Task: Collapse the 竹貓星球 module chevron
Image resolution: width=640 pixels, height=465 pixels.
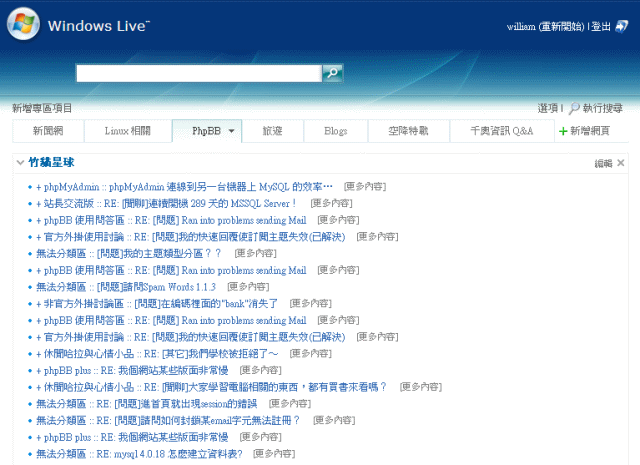Action: click(x=20, y=162)
